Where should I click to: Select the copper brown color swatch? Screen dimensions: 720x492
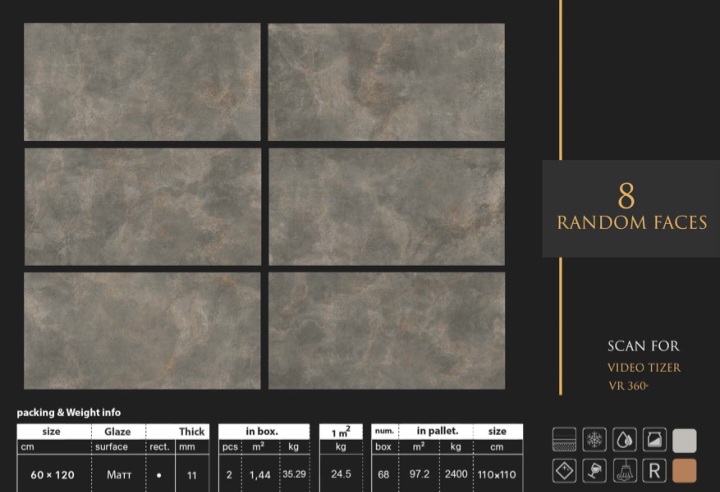coord(685,470)
